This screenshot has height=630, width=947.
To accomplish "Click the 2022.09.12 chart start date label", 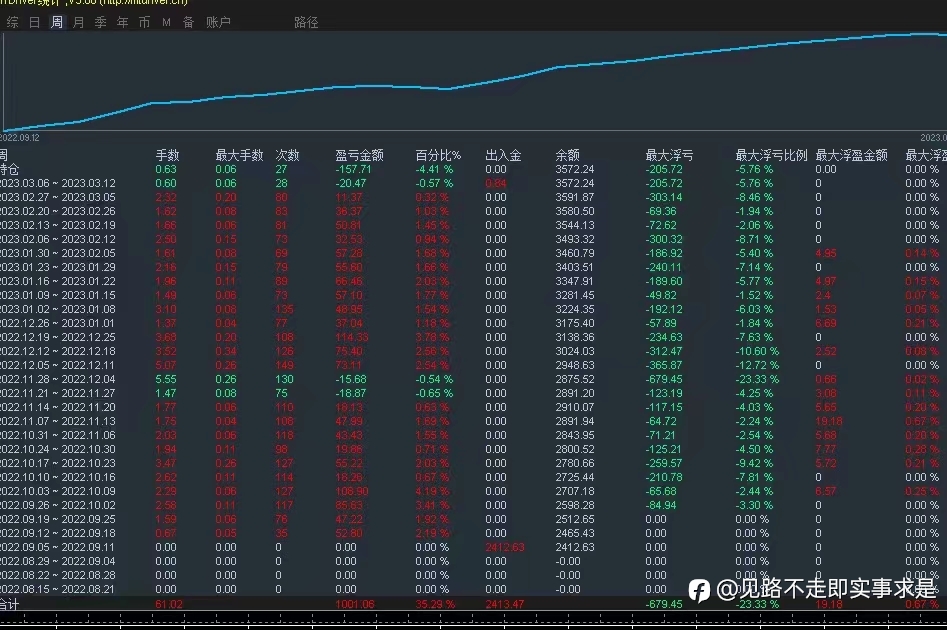I will click(x=19, y=138).
